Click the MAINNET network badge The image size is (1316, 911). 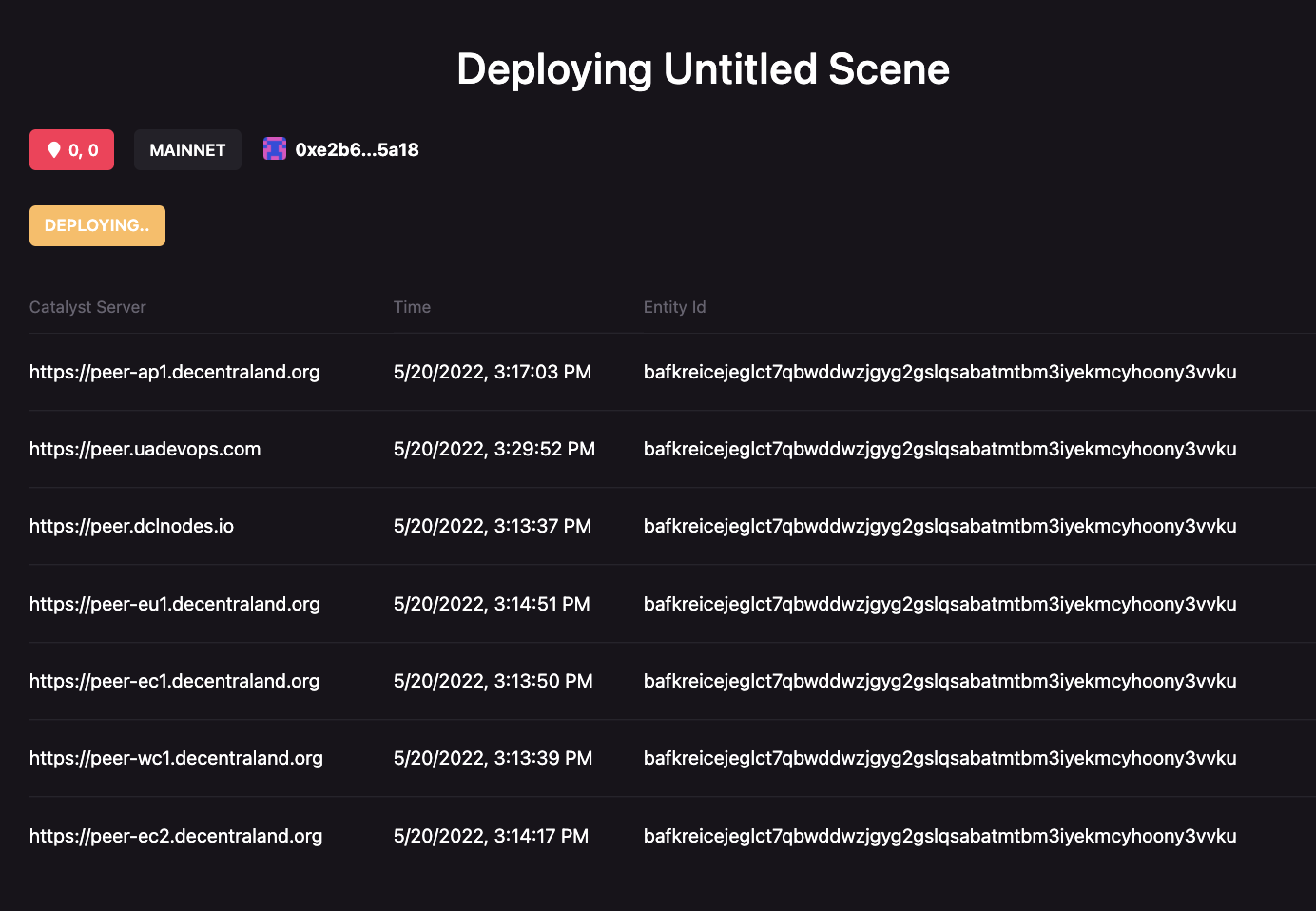[187, 149]
